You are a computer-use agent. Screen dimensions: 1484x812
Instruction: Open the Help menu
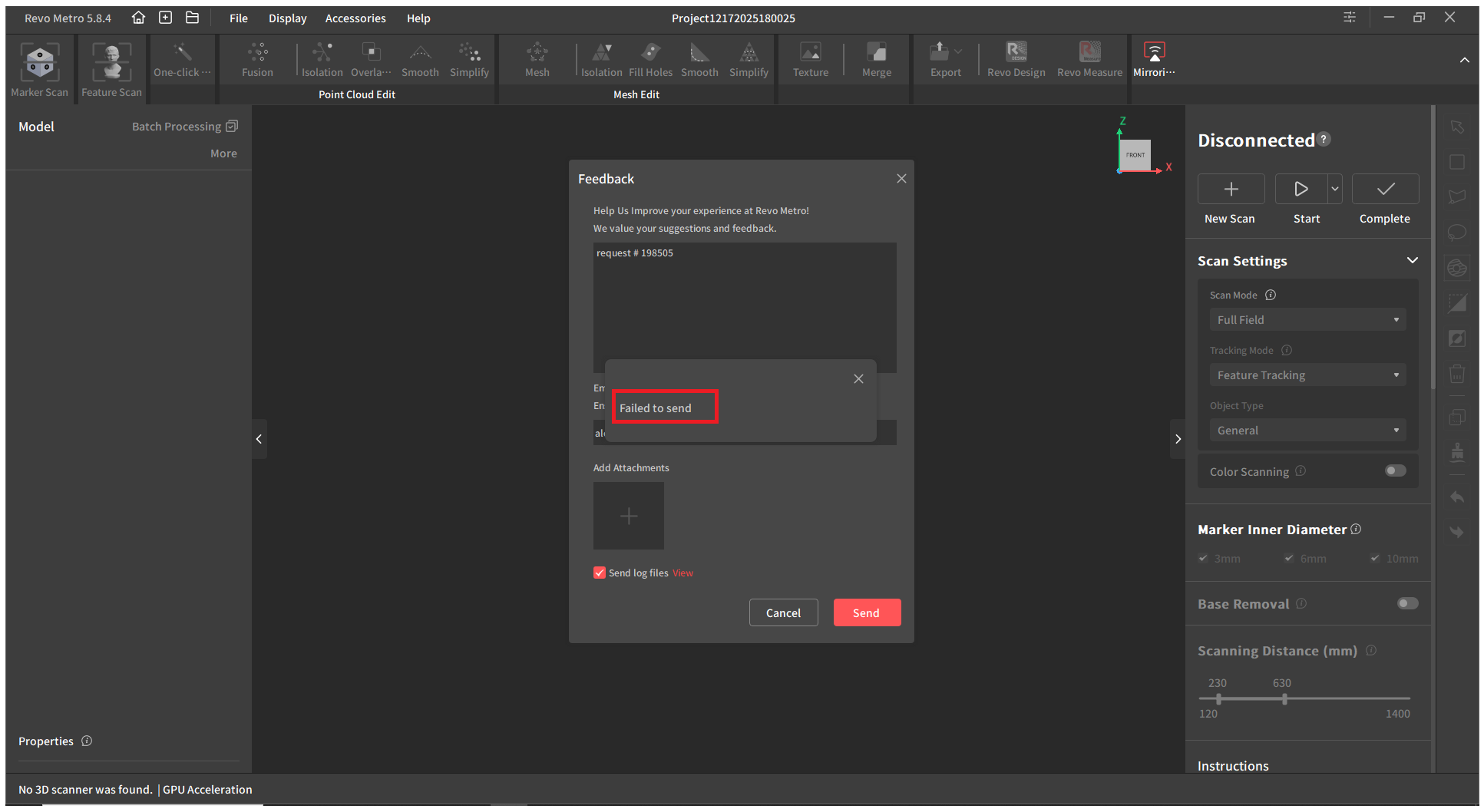tap(418, 18)
